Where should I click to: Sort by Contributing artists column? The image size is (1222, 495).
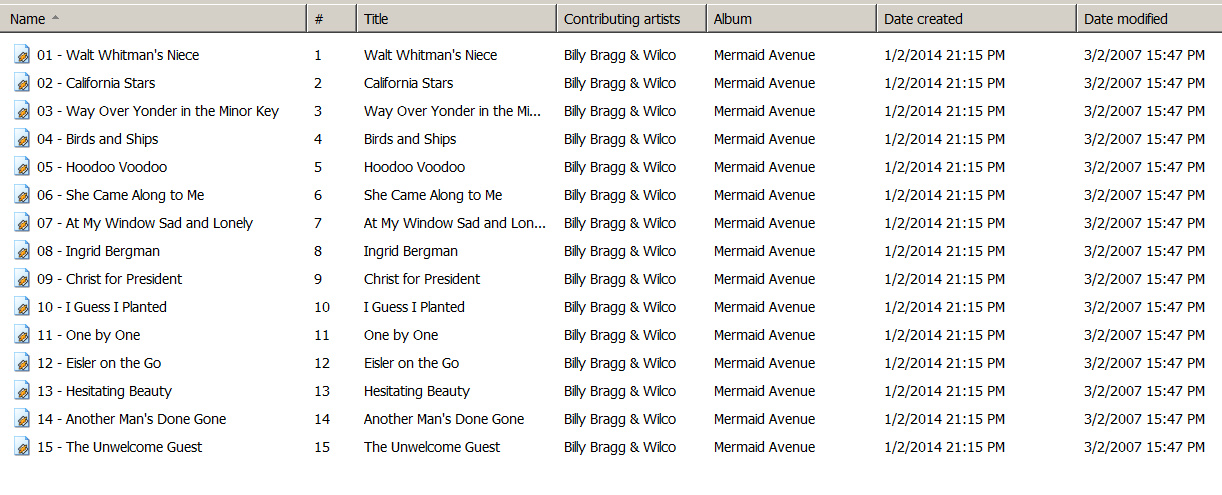pos(631,18)
